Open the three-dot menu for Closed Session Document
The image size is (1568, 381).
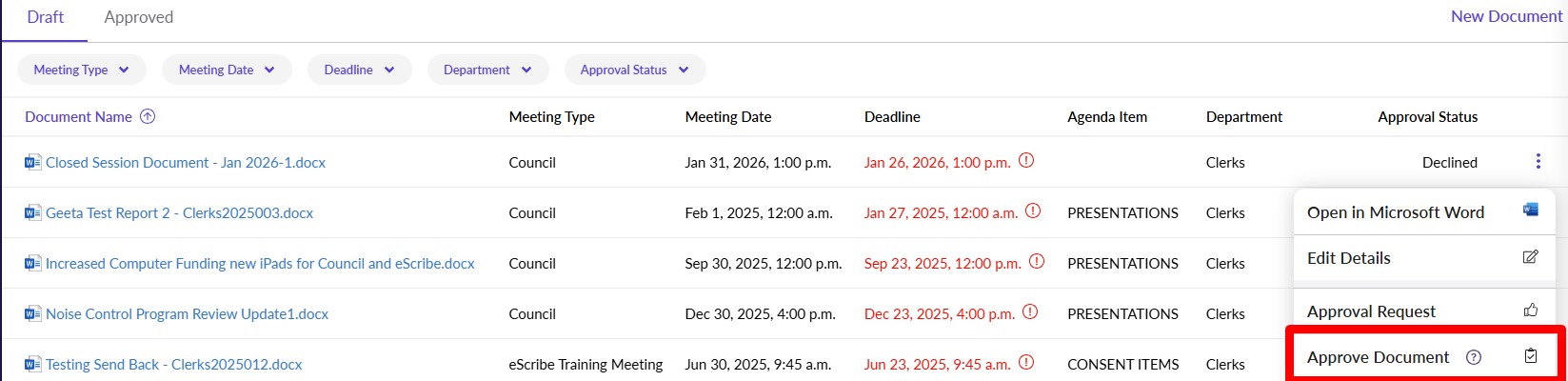click(x=1538, y=162)
